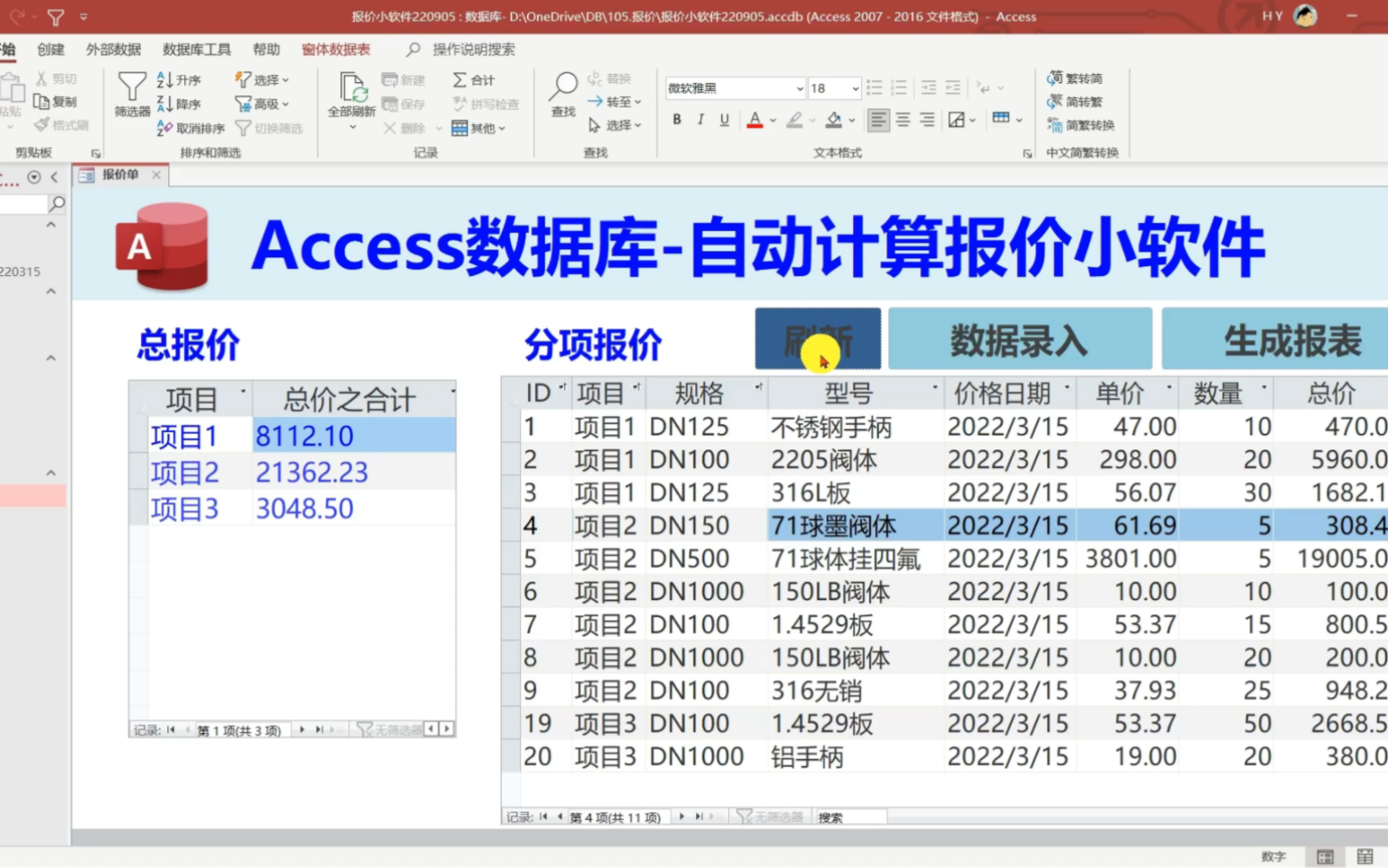1388x868 pixels.
Task: Open the 其他 more records dropdown
Action: click(479, 128)
